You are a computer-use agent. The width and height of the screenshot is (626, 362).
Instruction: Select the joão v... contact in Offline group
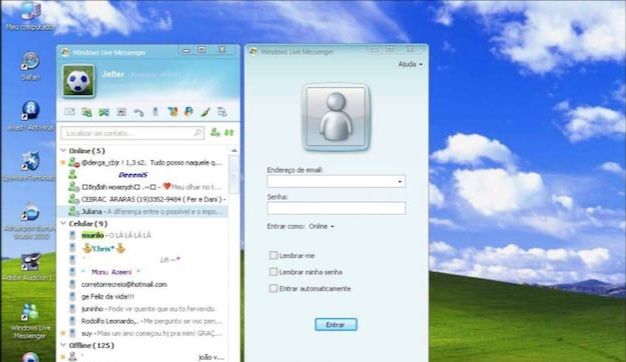pos(143,357)
